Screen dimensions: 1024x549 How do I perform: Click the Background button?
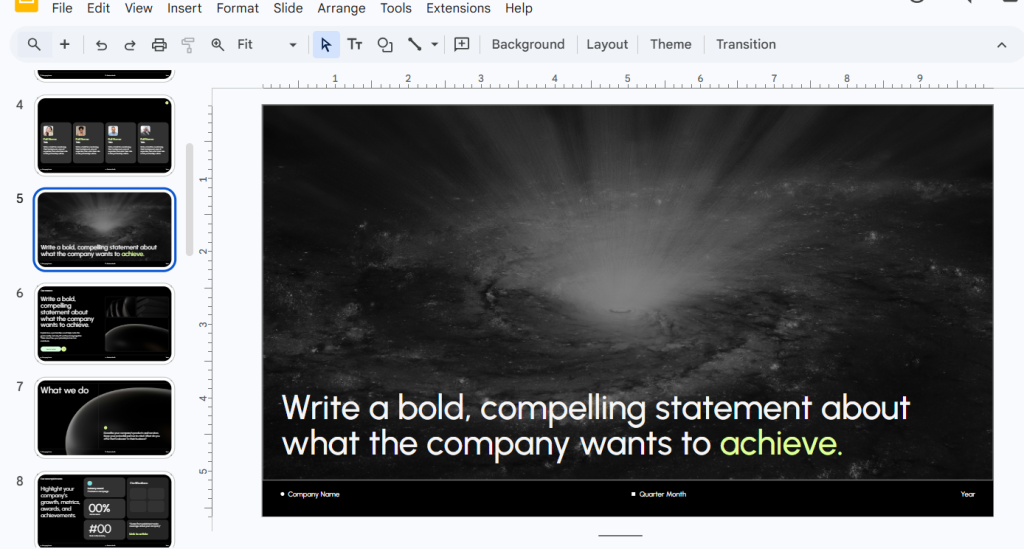point(528,44)
